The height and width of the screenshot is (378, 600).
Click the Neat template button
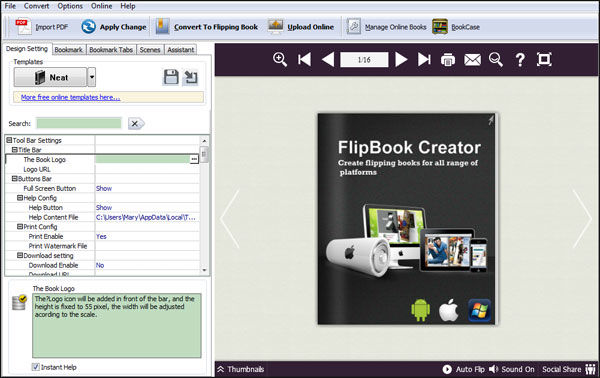tap(51, 77)
